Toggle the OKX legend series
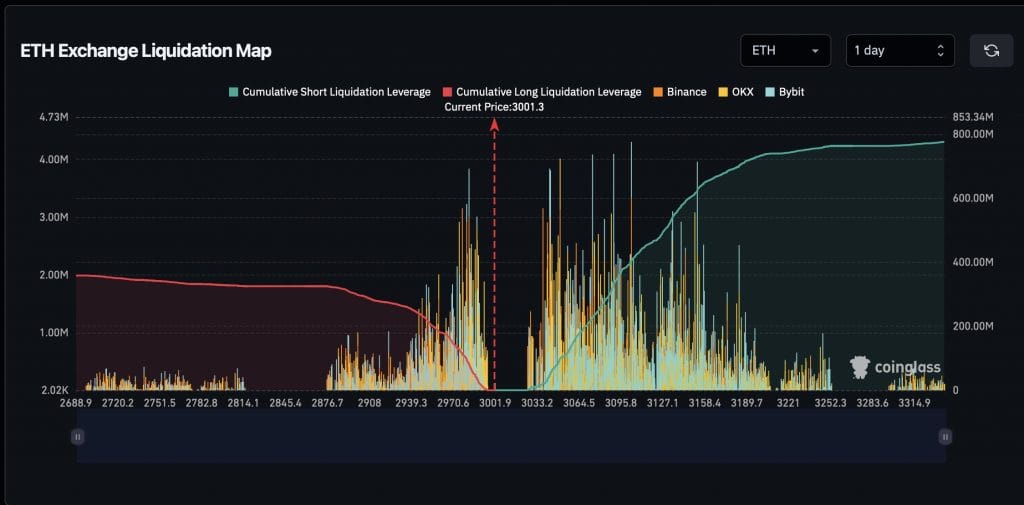The width and height of the screenshot is (1024, 505). pos(735,92)
